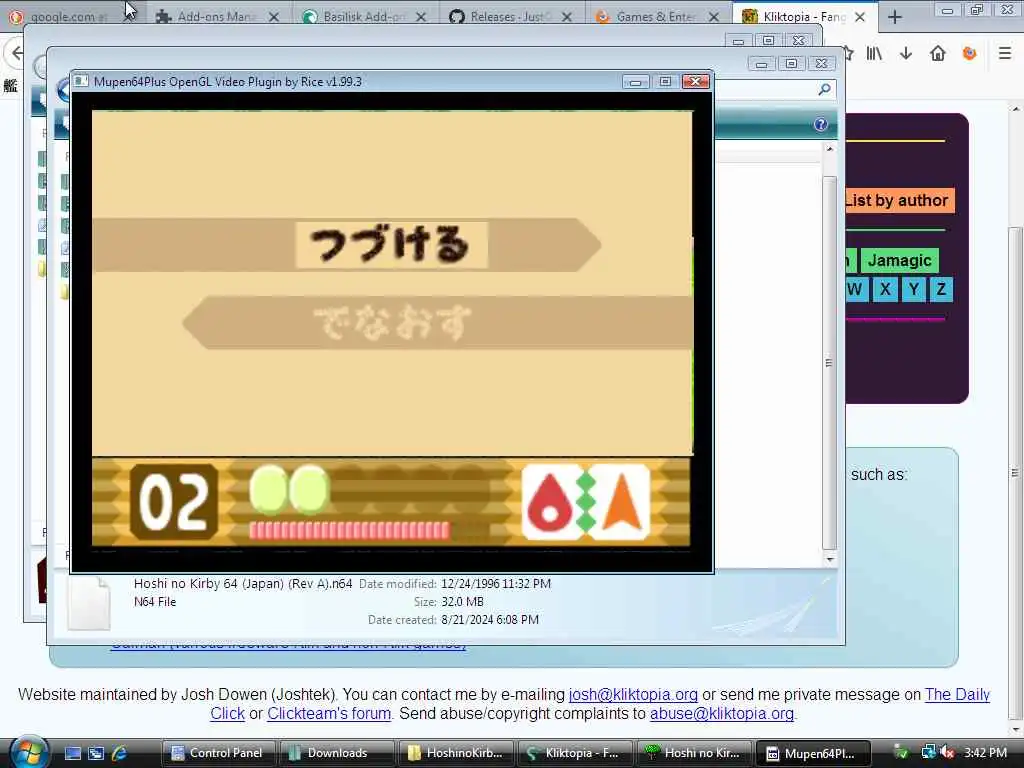Click the Explorer window scroll-up arrow
Screen dimensions: 1024x768
pos(829,150)
